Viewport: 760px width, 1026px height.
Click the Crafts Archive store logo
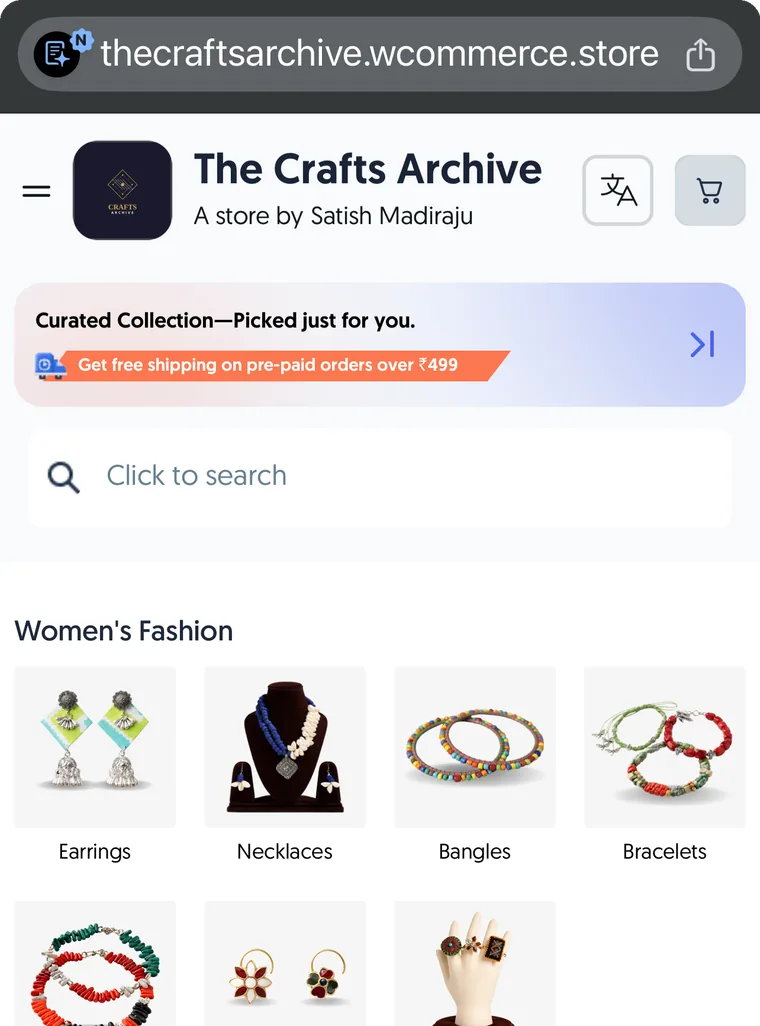[122, 190]
